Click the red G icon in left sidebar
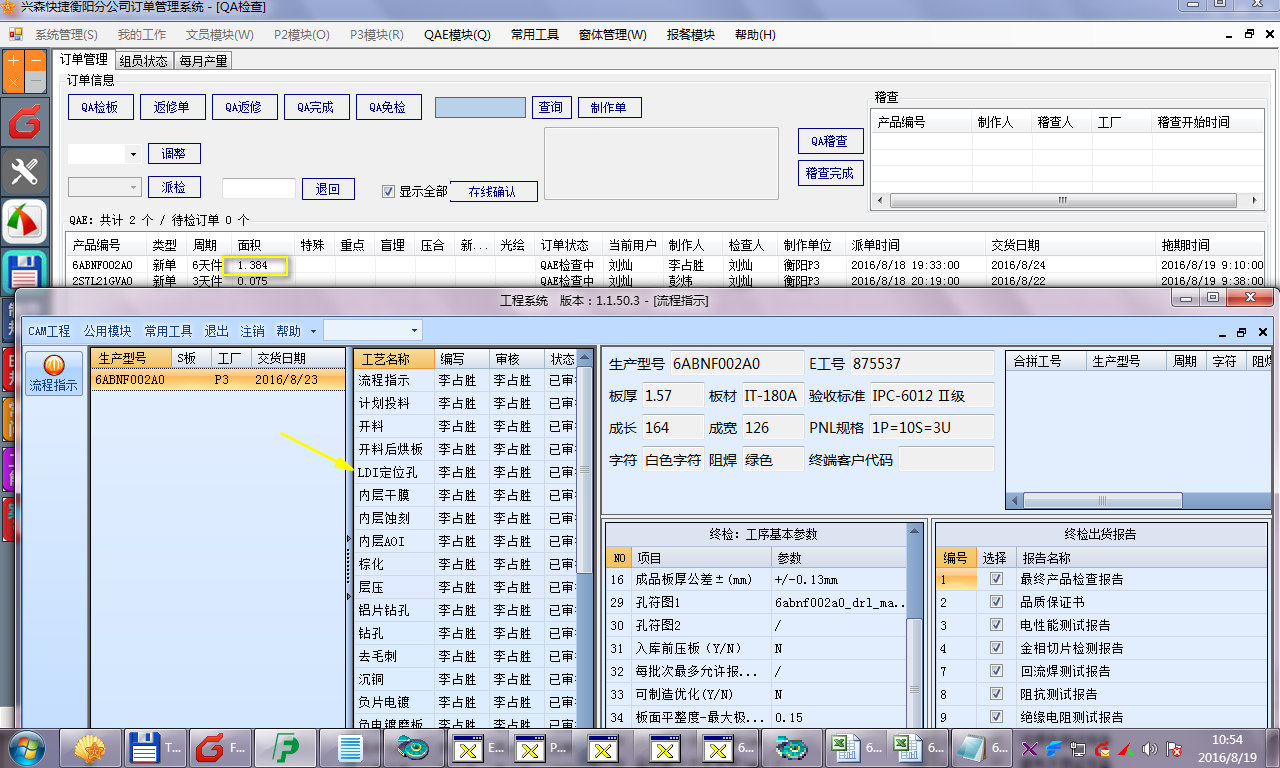 [24, 122]
